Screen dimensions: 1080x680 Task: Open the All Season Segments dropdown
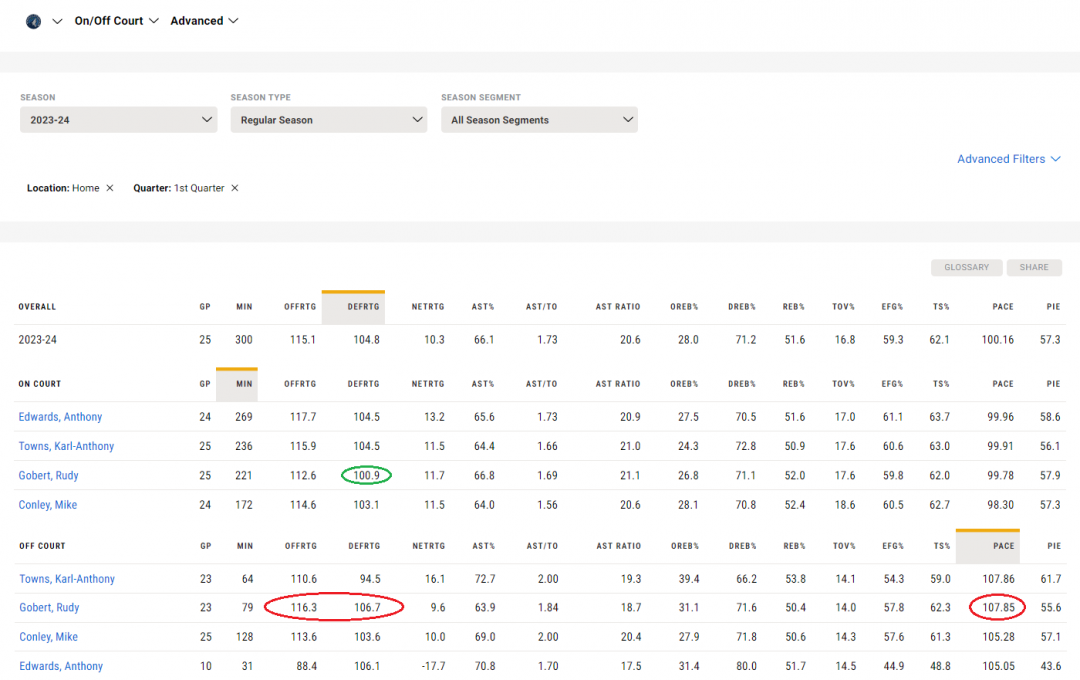click(x=539, y=120)
